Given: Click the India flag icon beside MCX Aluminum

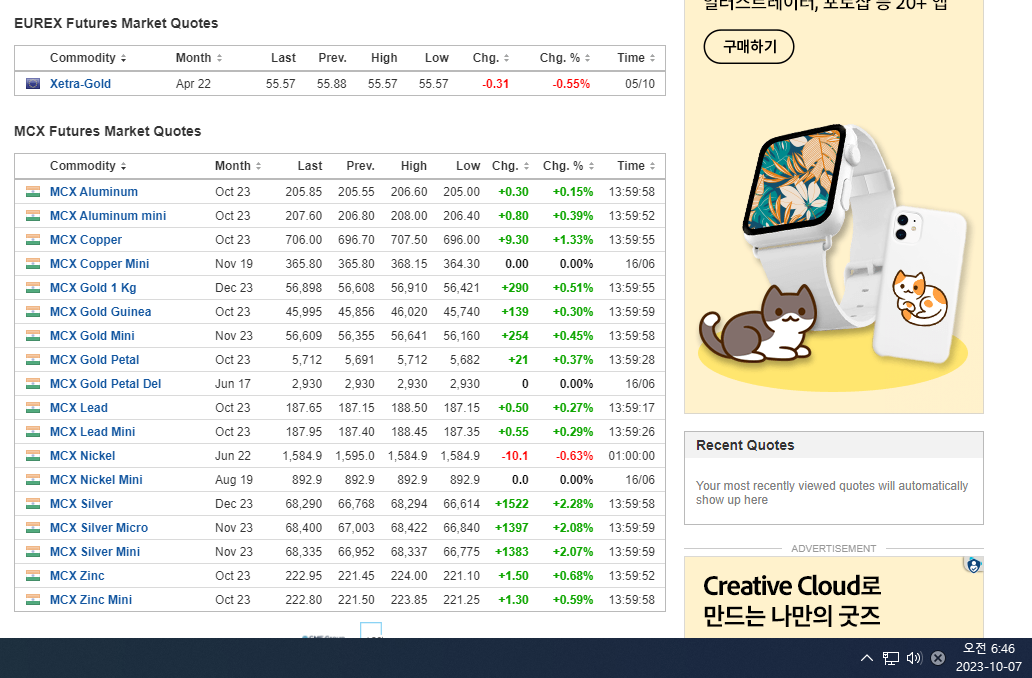Looking at the screenshot, I should (33, 192).
